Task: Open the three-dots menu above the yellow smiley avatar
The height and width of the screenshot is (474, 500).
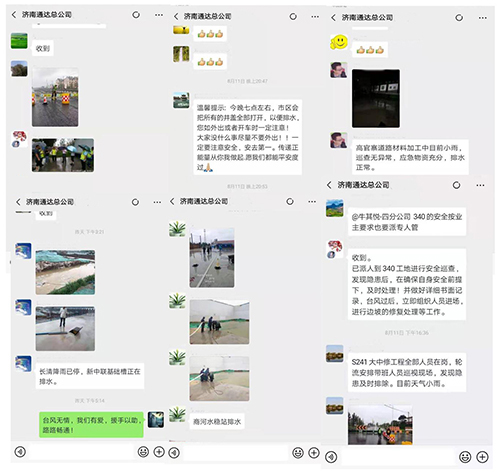Action: (482, 18)
